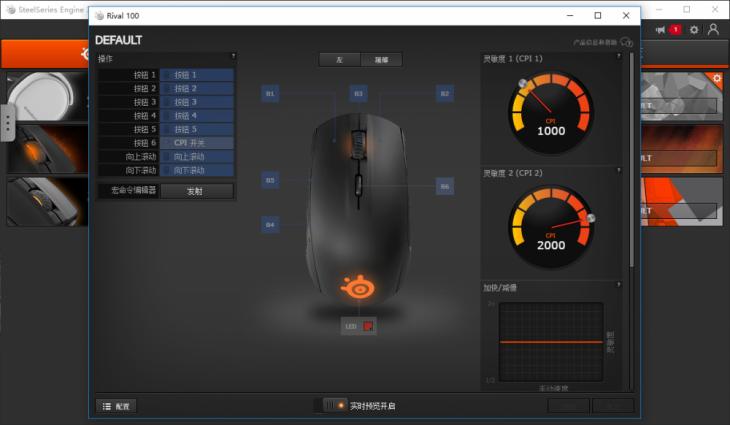Click the gear badge on the gray config thumbnail
This screenshot has width=730, height=425.
click(x=717, y=78)
